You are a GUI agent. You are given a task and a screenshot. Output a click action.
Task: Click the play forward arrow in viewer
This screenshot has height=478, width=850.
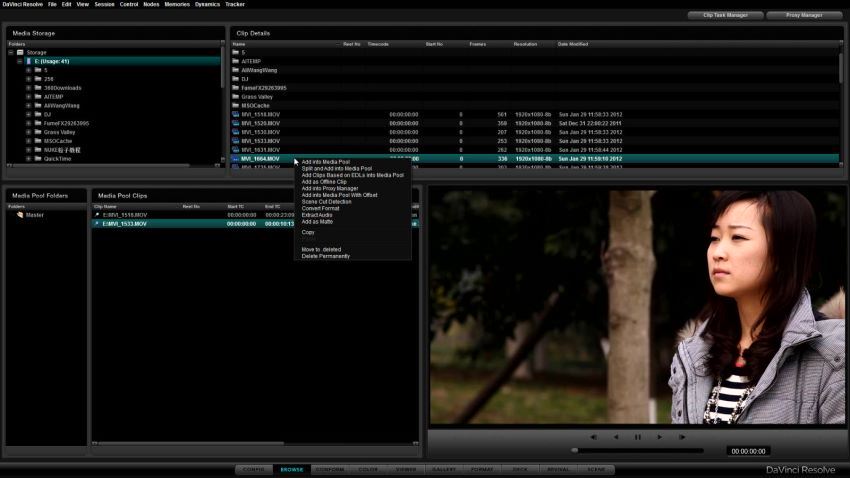click(660, 437)
